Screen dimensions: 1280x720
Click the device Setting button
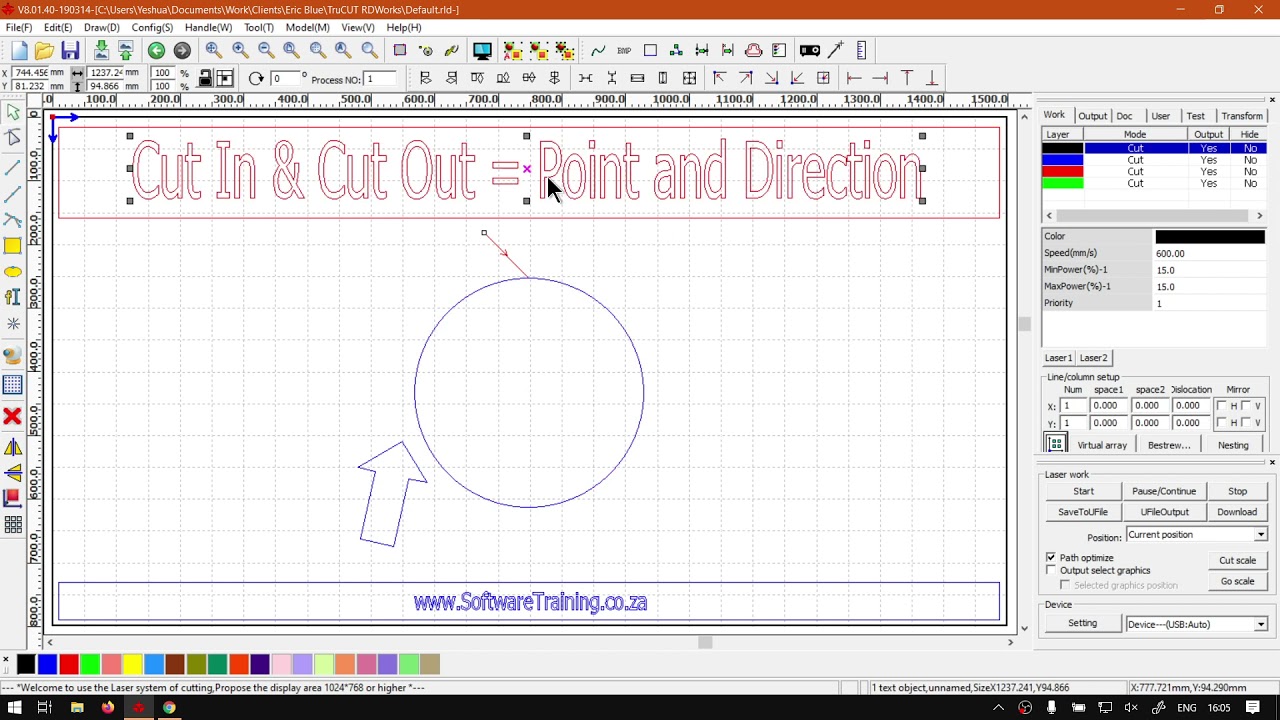[1082, 623]
